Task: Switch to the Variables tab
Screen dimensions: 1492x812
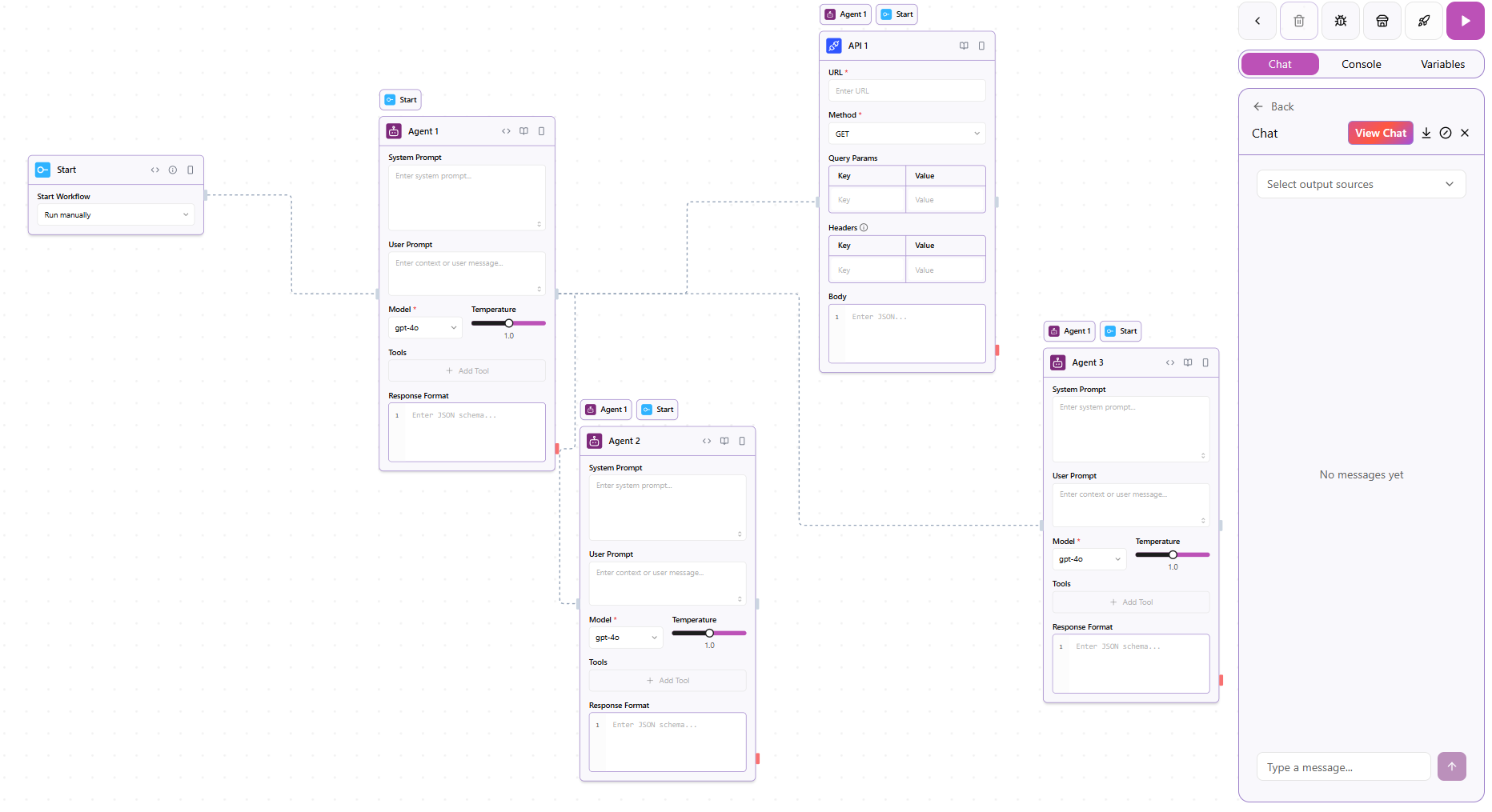Action: click(x=1442, y=64)
